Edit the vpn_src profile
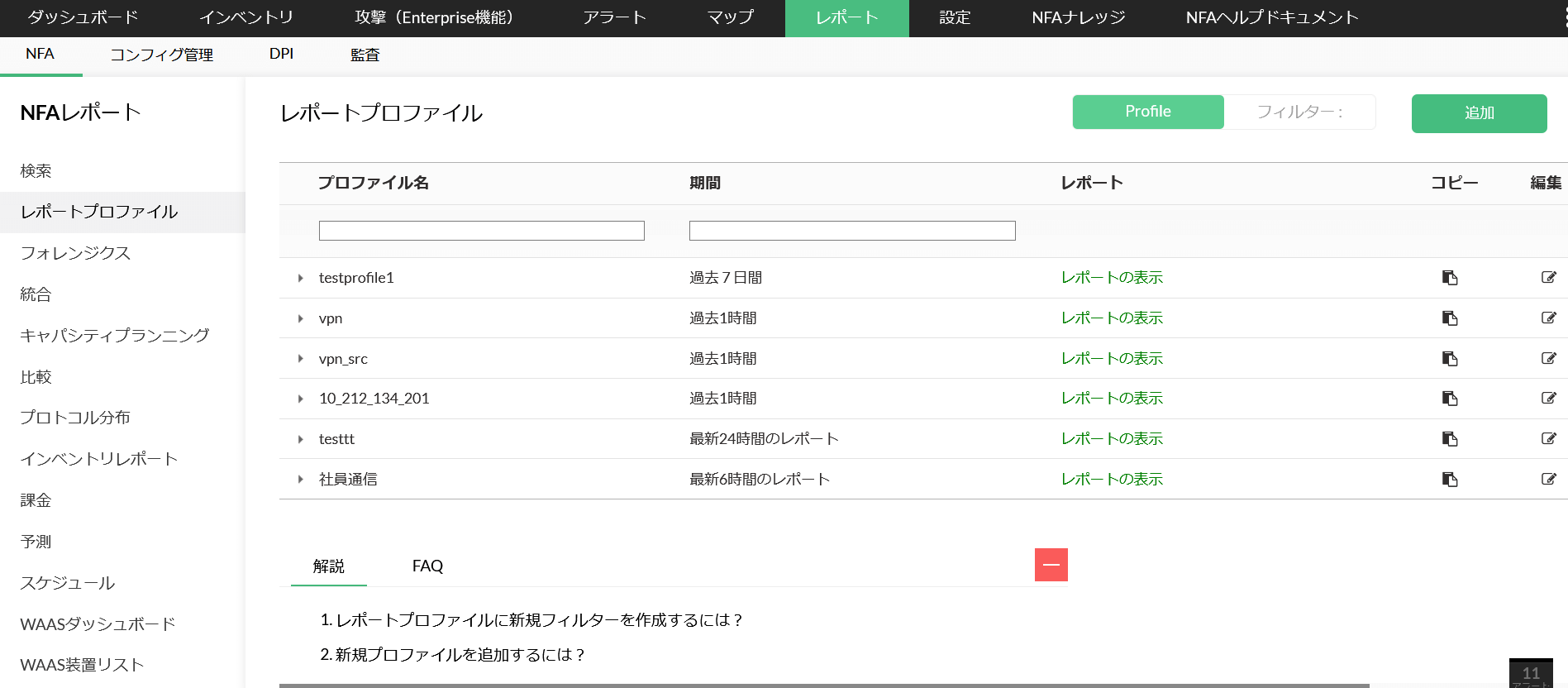This screenshot has height=688, width=1568. (1548, 358)
